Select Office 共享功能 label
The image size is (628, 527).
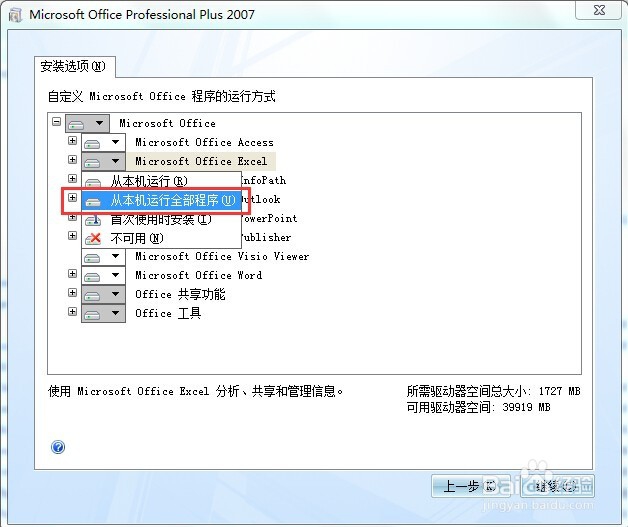180,294
